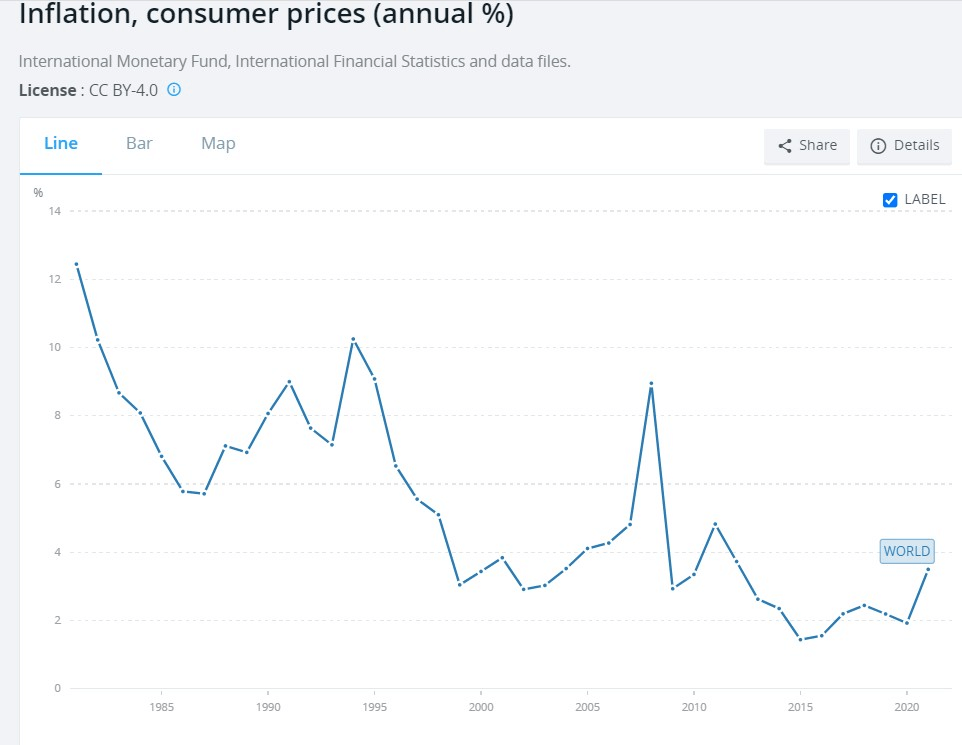962x745 pixels.
Task: Open the Details button label
Action: point(916,146)
